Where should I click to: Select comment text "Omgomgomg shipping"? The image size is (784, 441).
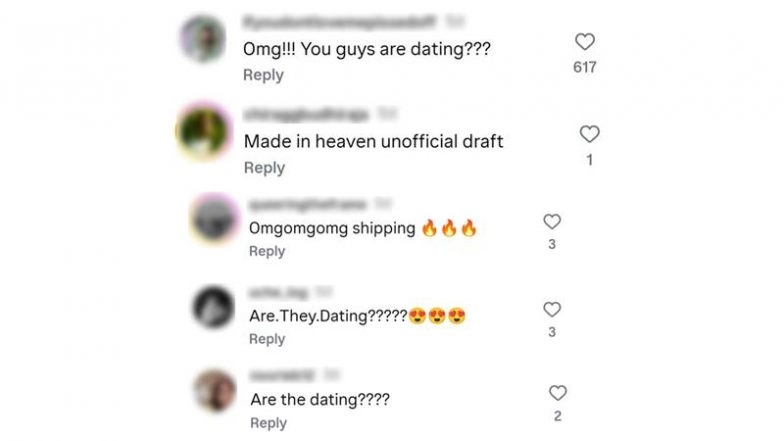[x=332, y=228]
